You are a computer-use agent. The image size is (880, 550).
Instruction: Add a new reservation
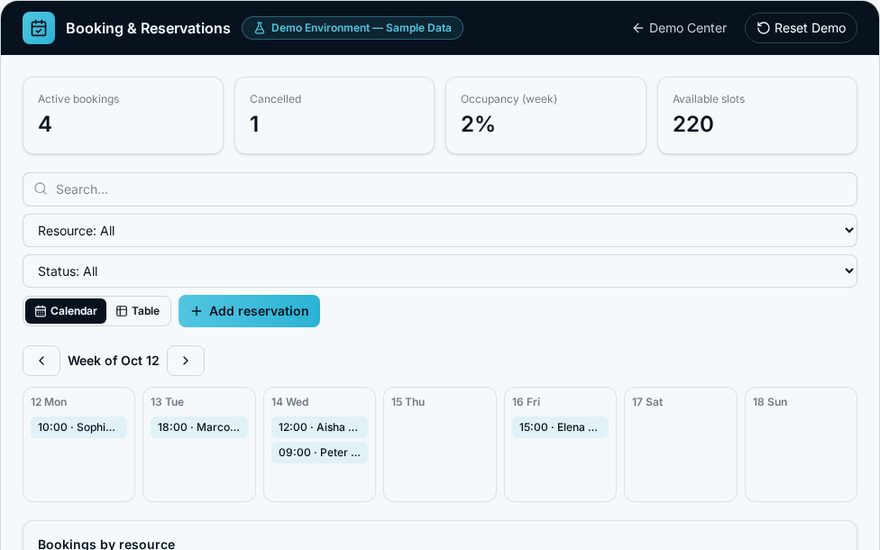click(249, 311)
